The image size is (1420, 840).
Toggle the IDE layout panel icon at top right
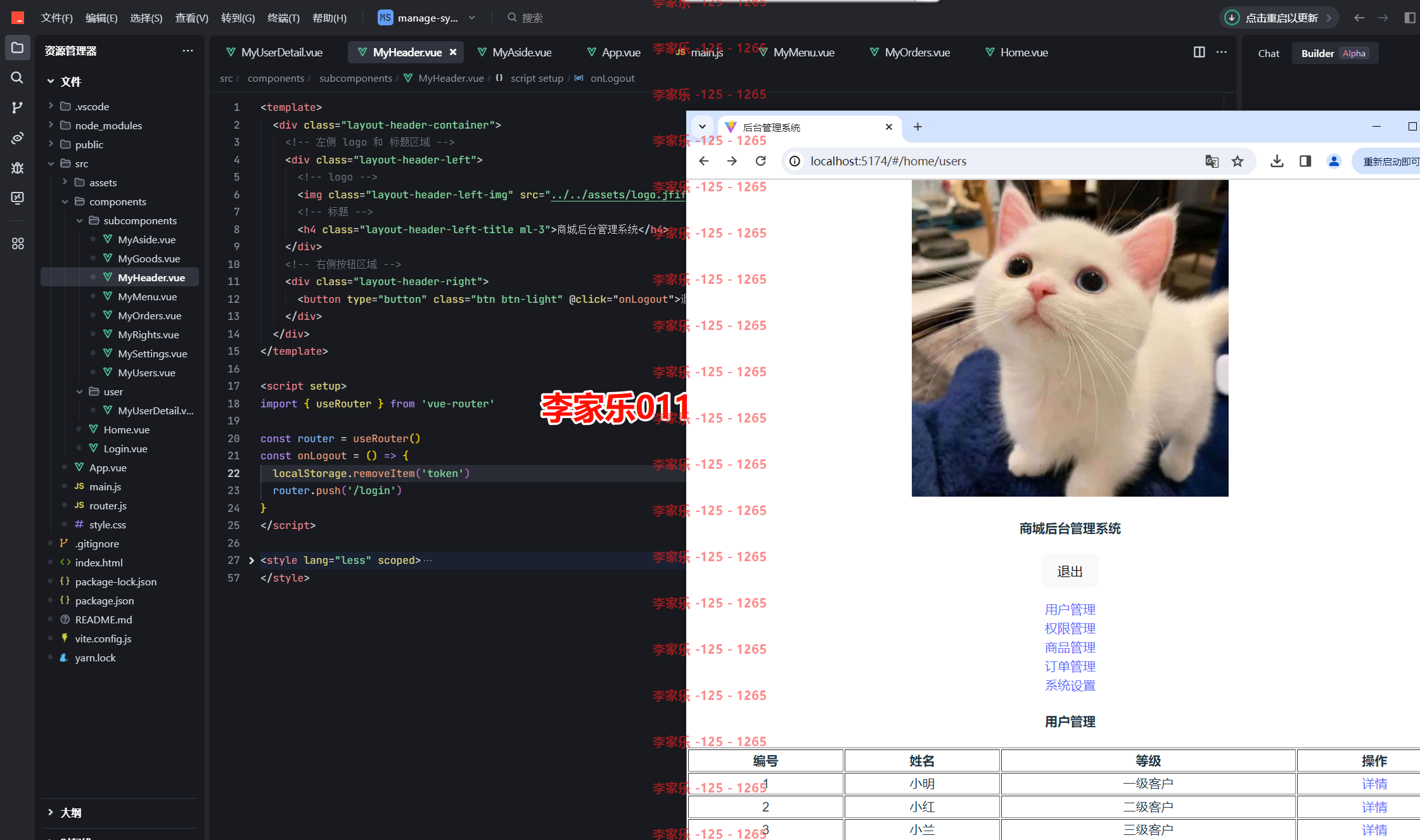coord(1410,18)
